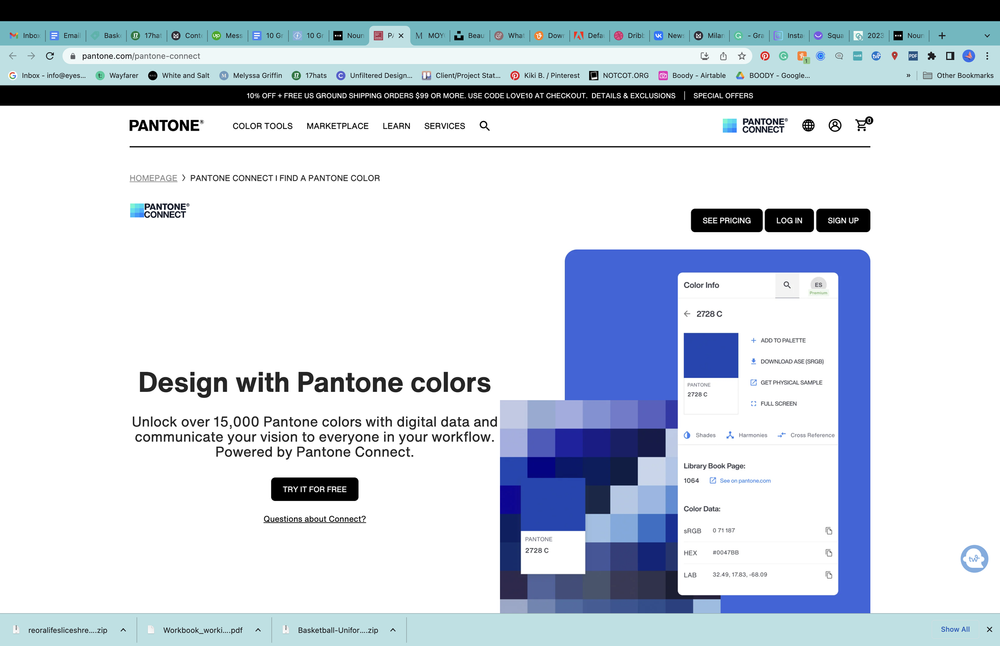Open the account profile icon
This screenshot has width=1000, height=646.
click(x=835, y=126)
